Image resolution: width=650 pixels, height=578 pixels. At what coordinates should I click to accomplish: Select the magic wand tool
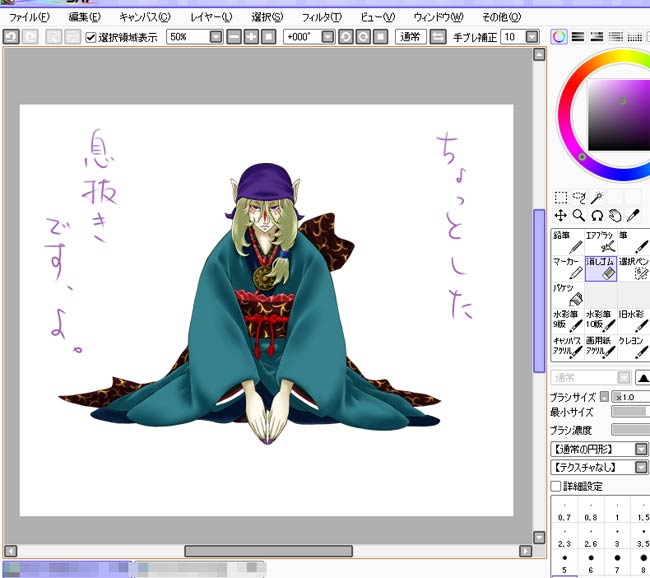tap(597, 198)
